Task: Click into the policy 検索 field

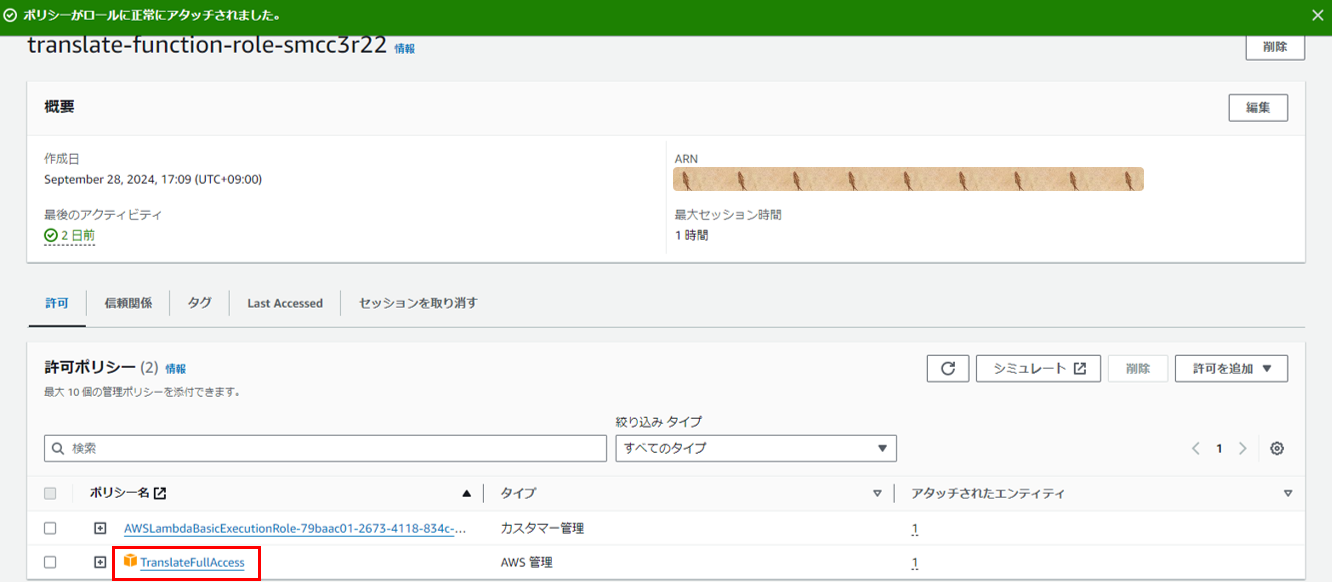Action: click(325, 448)
